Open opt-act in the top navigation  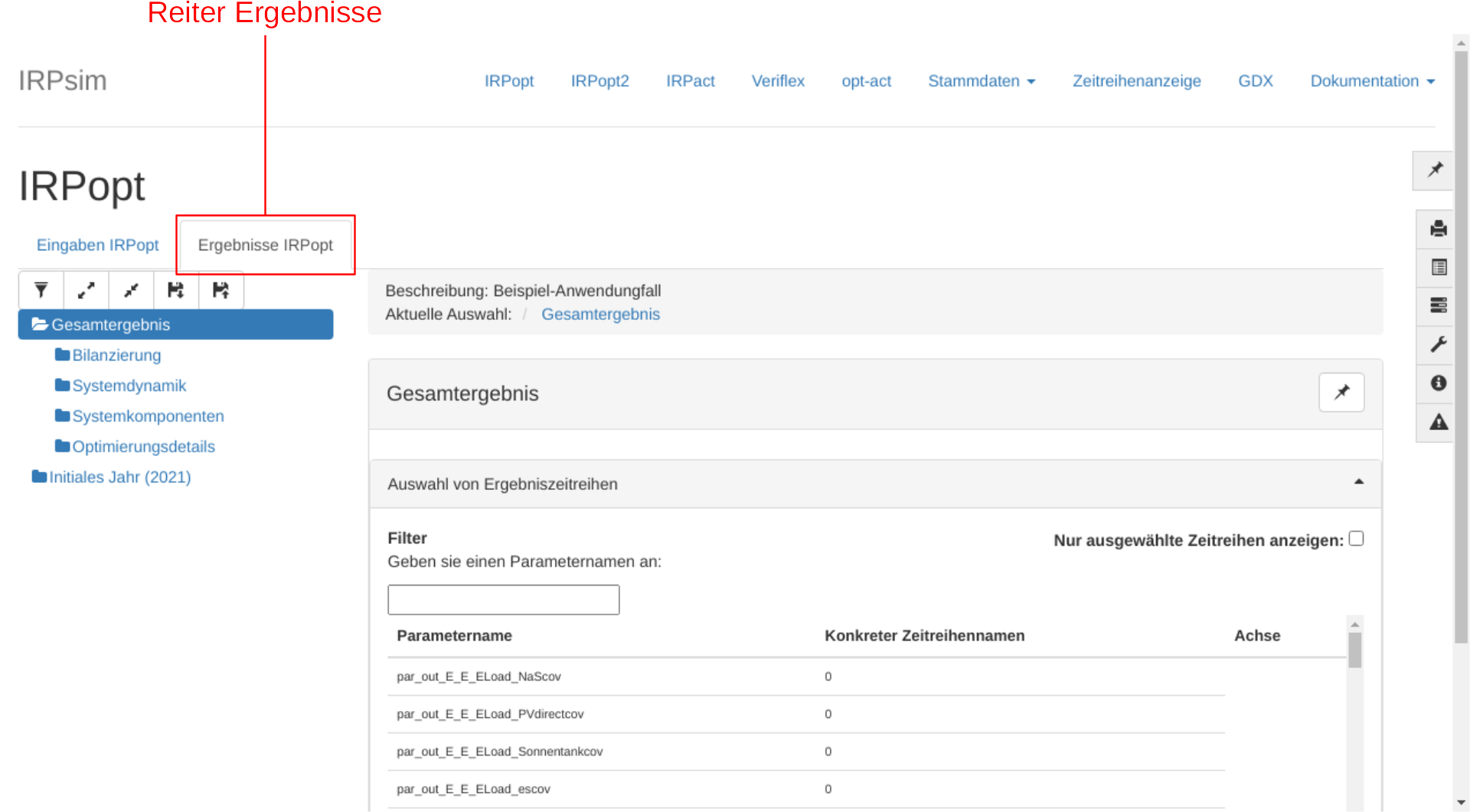pyautogui.click(x=867, y=81)
